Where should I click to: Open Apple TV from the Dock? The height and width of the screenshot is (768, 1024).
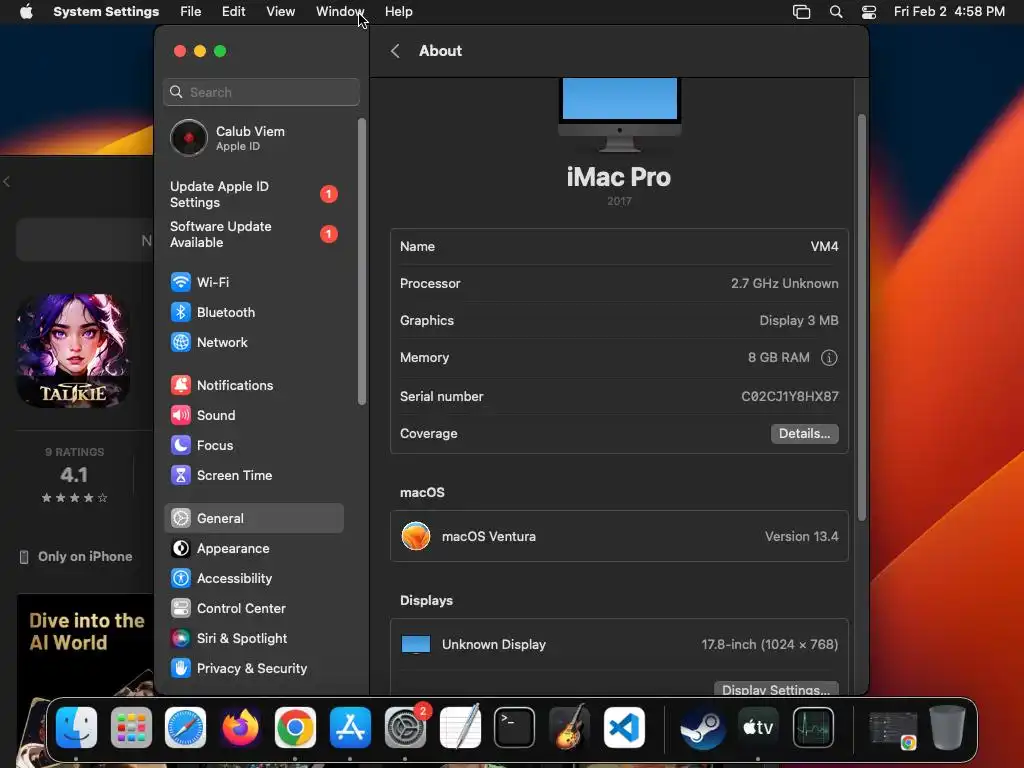[758, 728]
